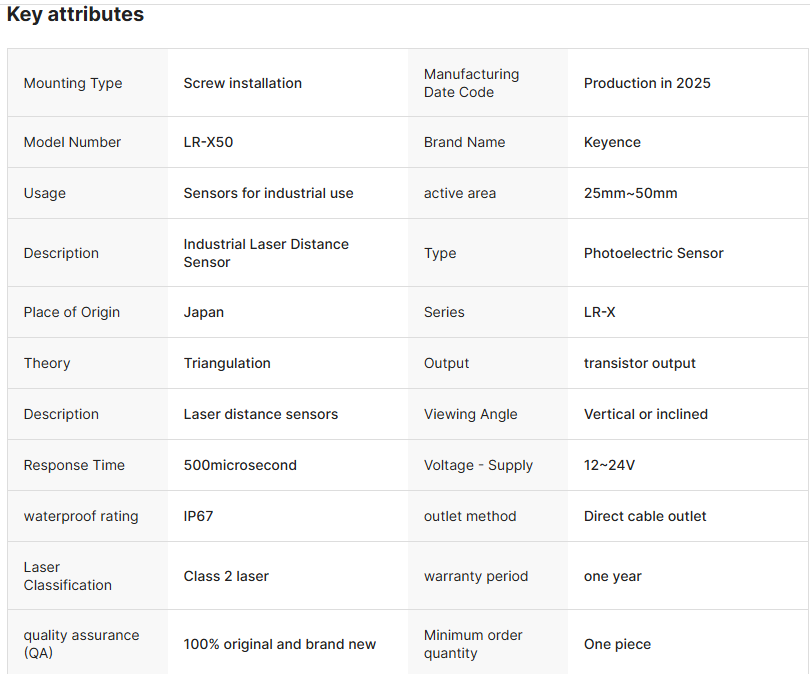Select the Photoelectric Sensor type value
The image size is (810, 674).
coord(653,253)
